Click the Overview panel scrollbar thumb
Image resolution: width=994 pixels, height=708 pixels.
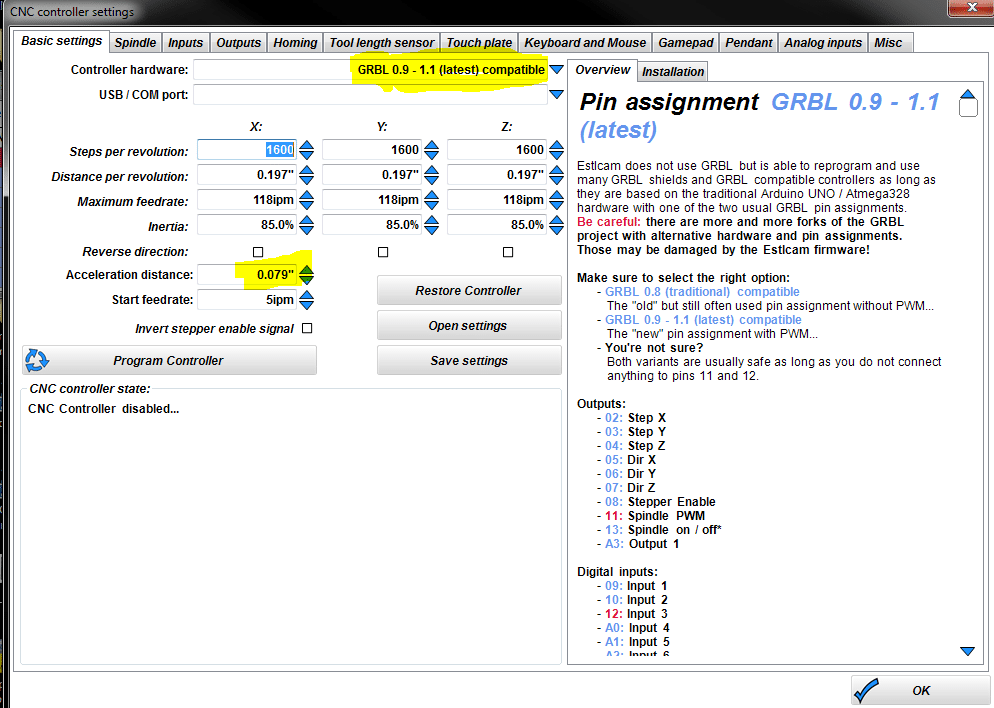968,108
